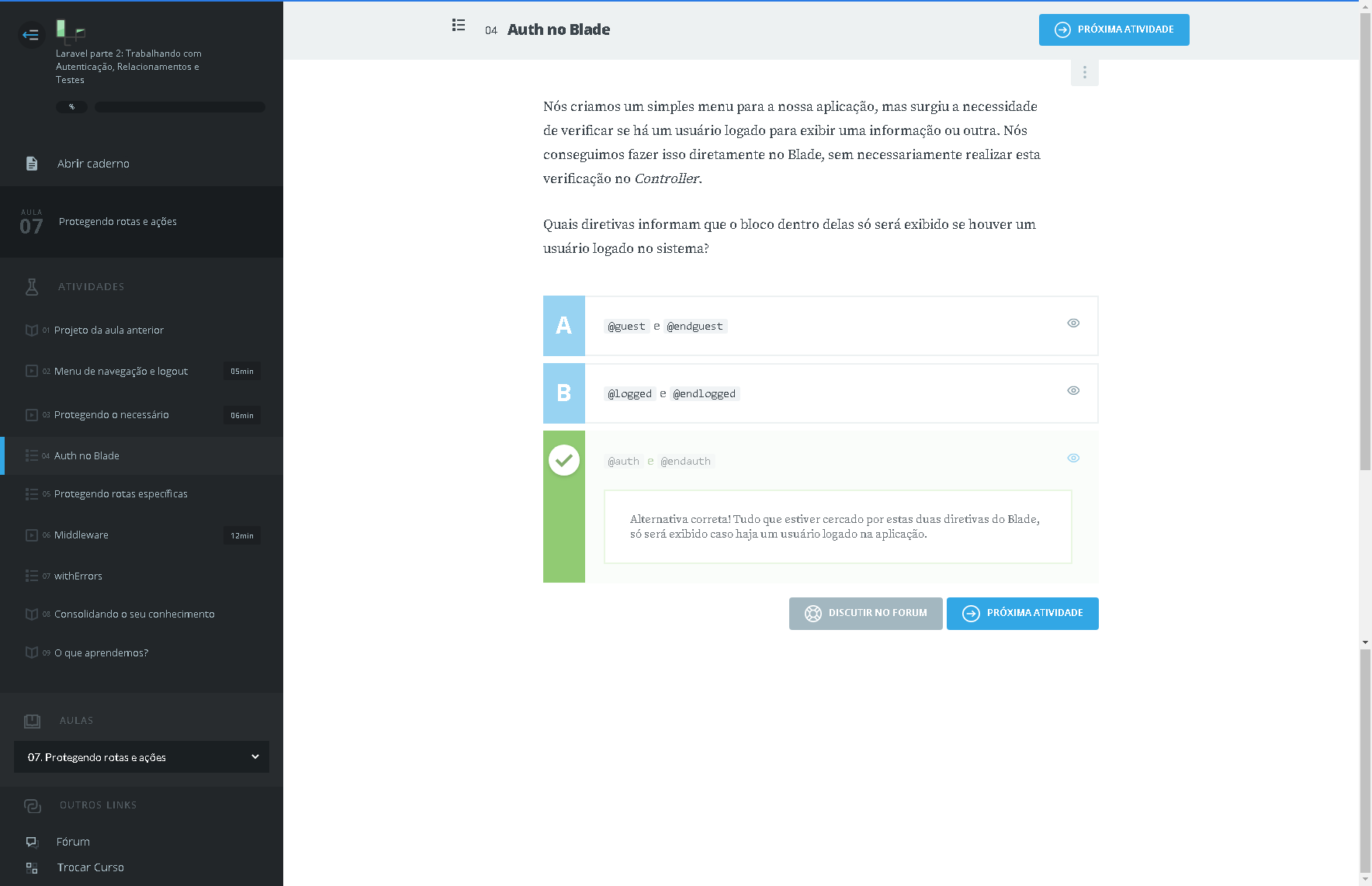Click Discutir no Forum button
The width and height of the screenshot is (1372, 886).
tap(865, 614)
